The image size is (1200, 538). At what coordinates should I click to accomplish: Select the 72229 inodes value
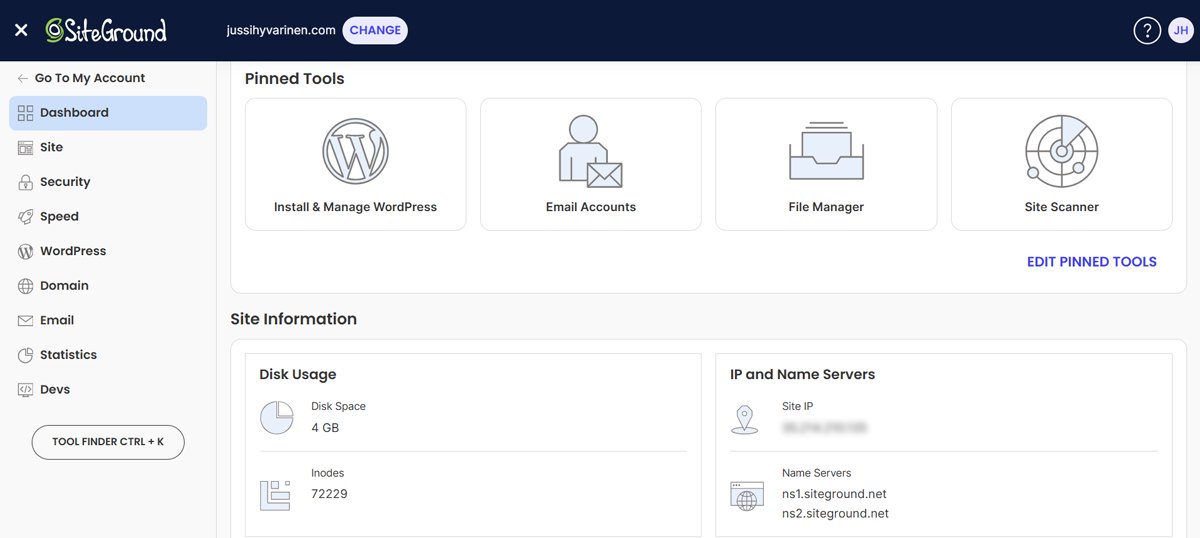click(329, 494)
